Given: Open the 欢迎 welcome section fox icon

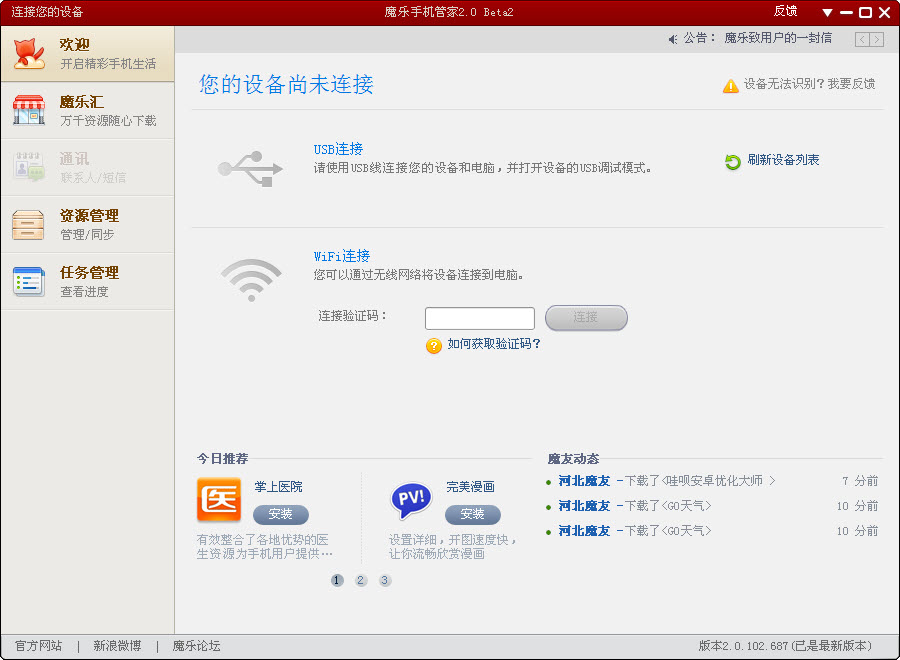Looking at the screenshot, I should [29, 54].
